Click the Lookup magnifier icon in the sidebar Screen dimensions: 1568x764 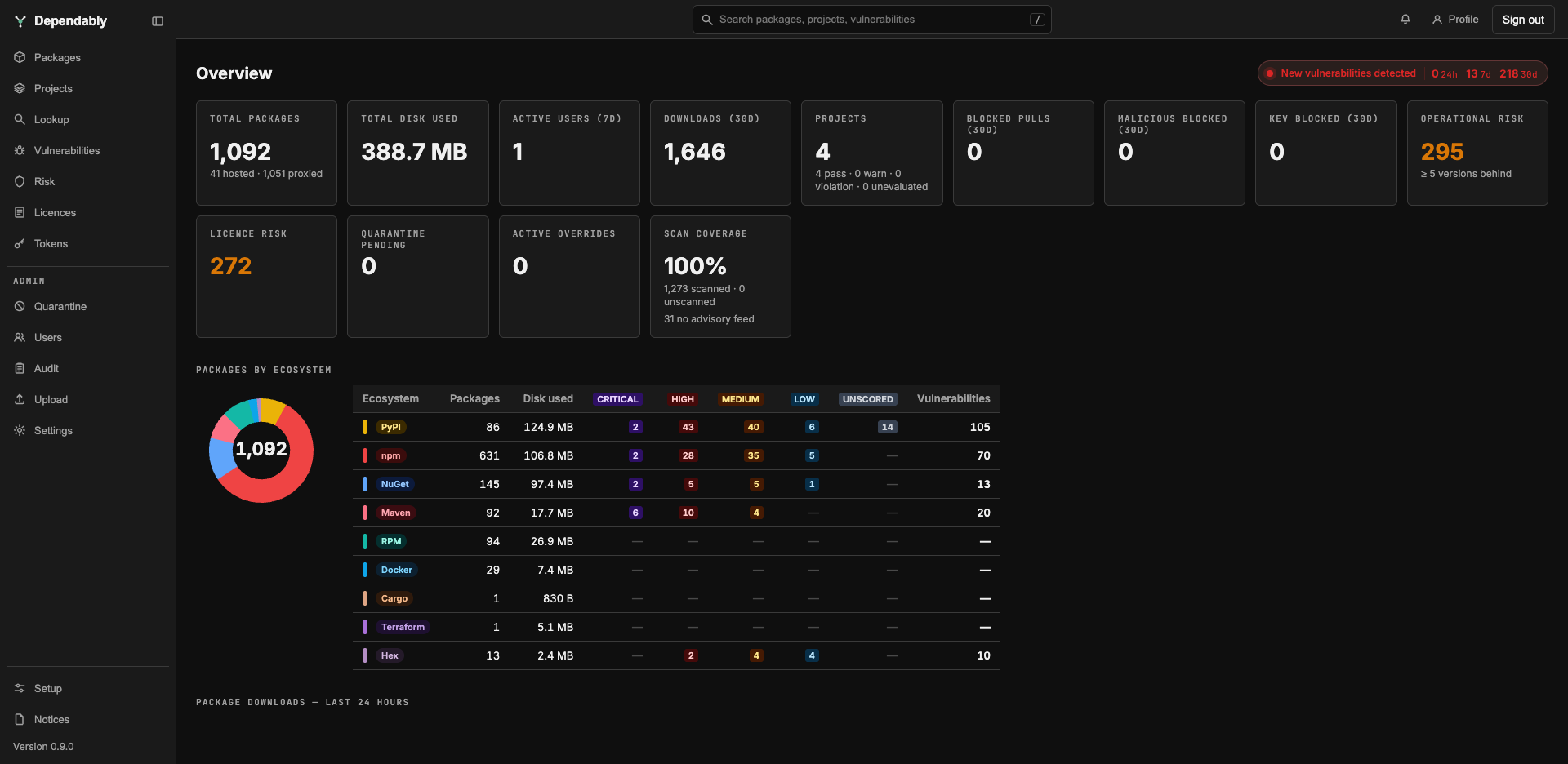point(20,119)
